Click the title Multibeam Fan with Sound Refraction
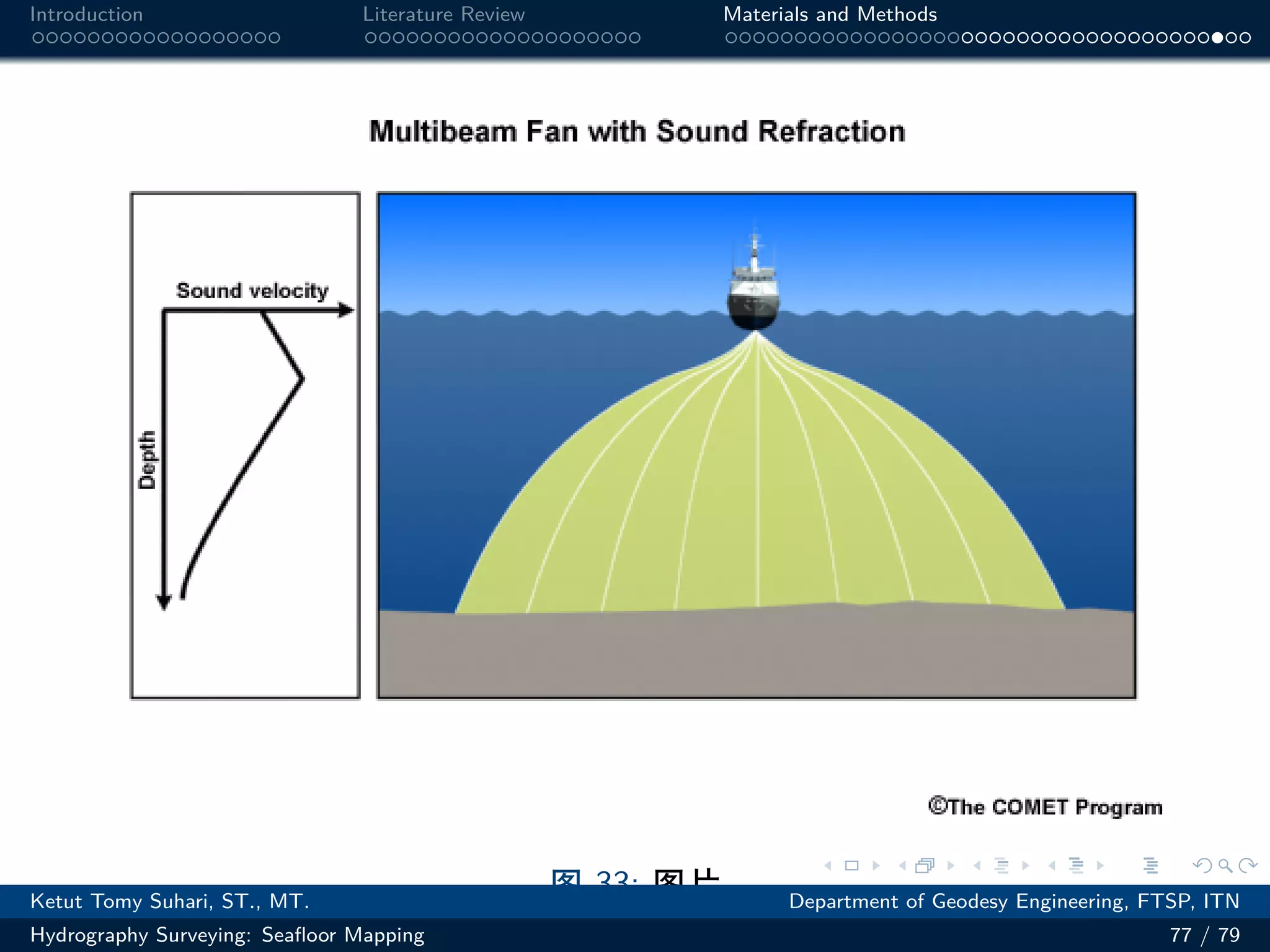The height and width of the screenshot is (952, 1270). 637,132
